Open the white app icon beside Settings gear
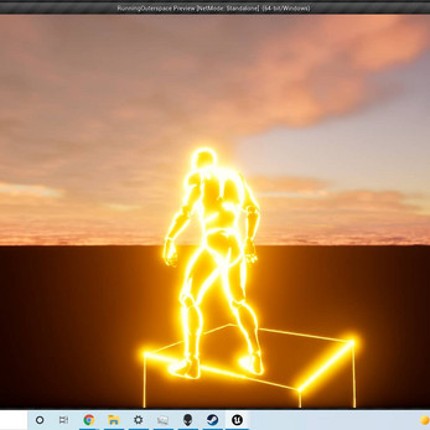Screen dimensions: 430x430 pos(163,420)
